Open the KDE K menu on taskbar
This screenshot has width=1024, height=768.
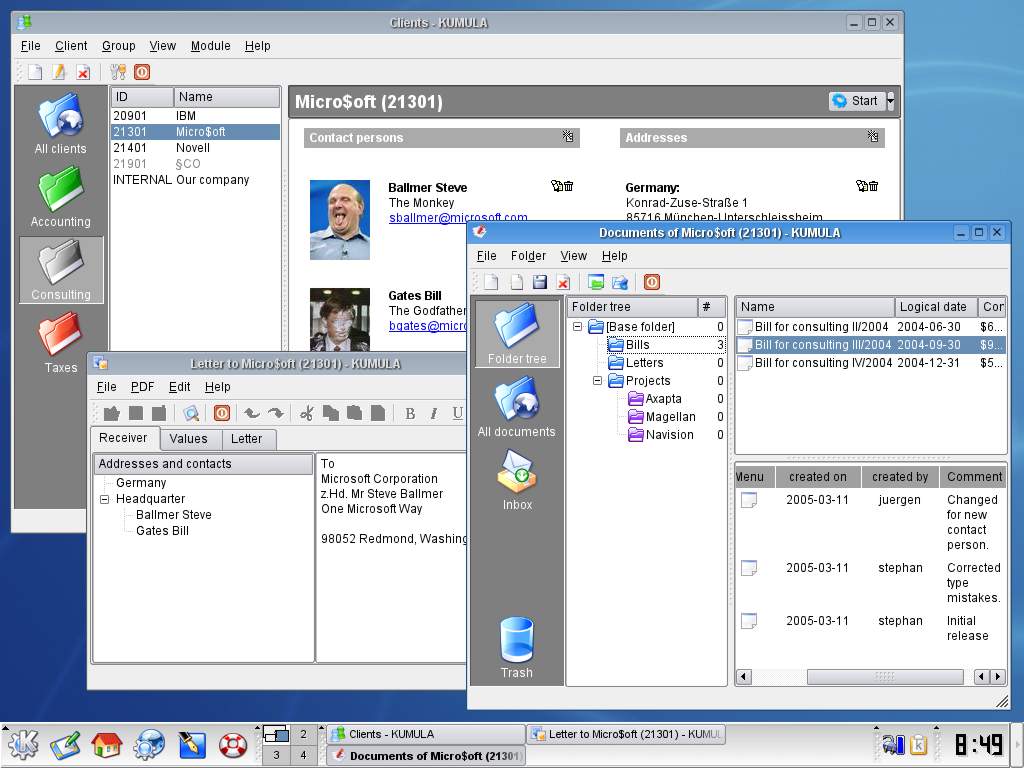[x=22, y=744]
